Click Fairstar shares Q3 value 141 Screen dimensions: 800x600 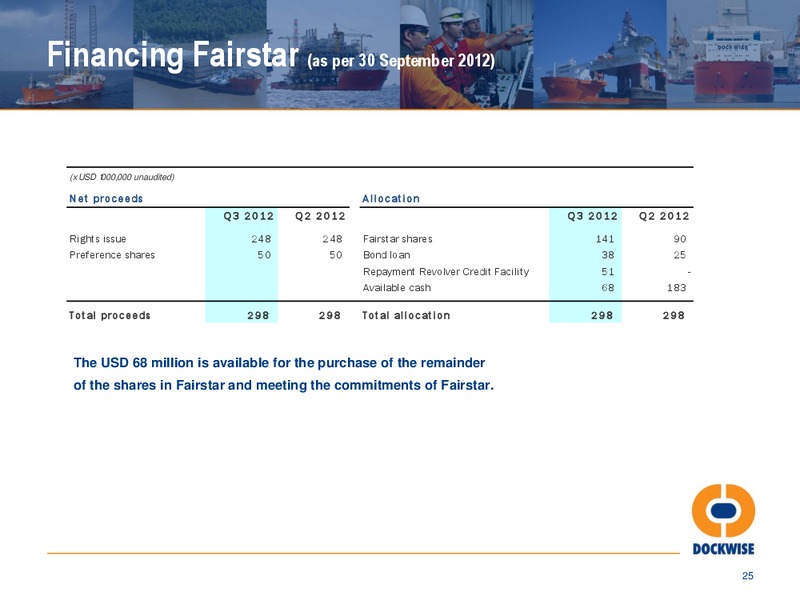tap(605, 239)
